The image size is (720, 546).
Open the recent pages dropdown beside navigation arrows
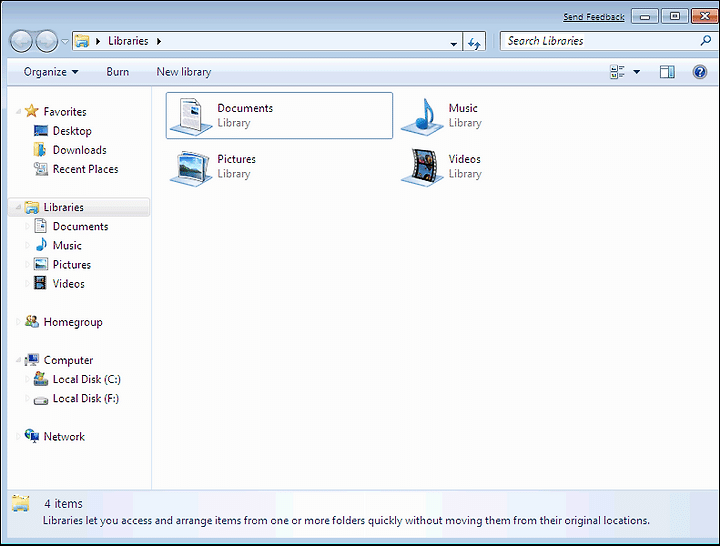pos(65,41)
